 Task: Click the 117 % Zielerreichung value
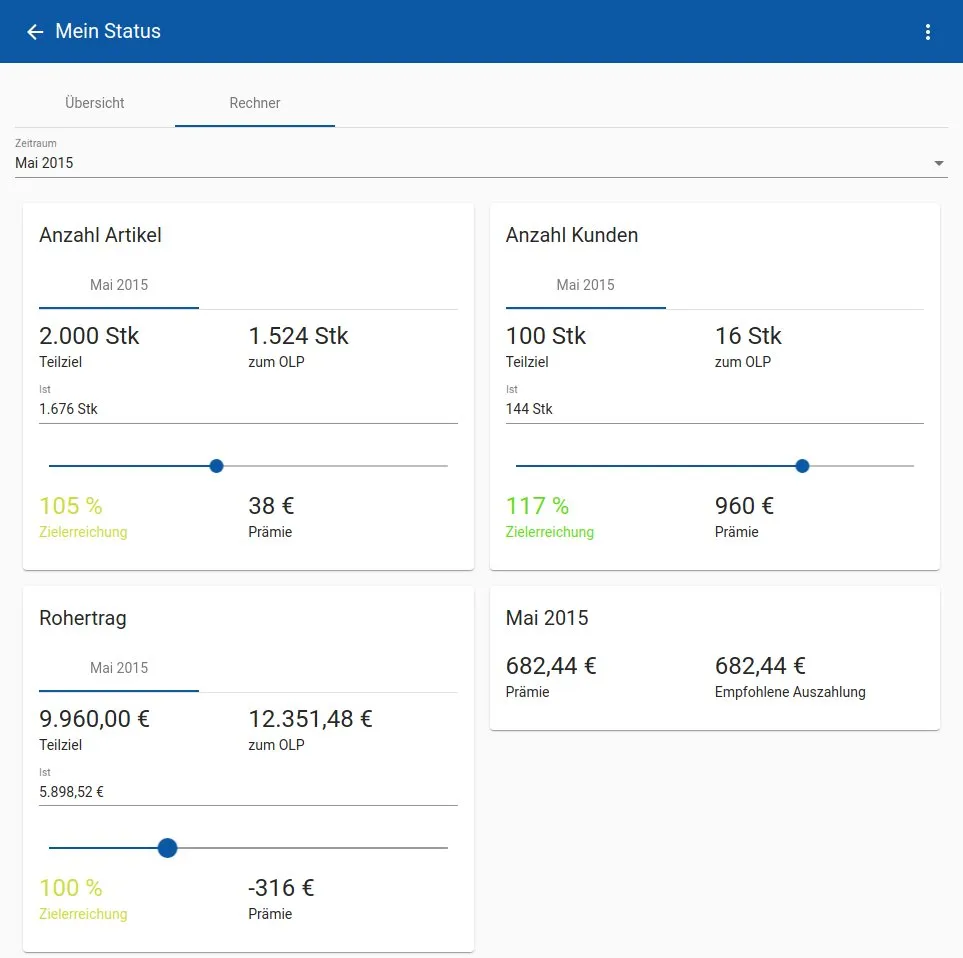click(537, 506)
